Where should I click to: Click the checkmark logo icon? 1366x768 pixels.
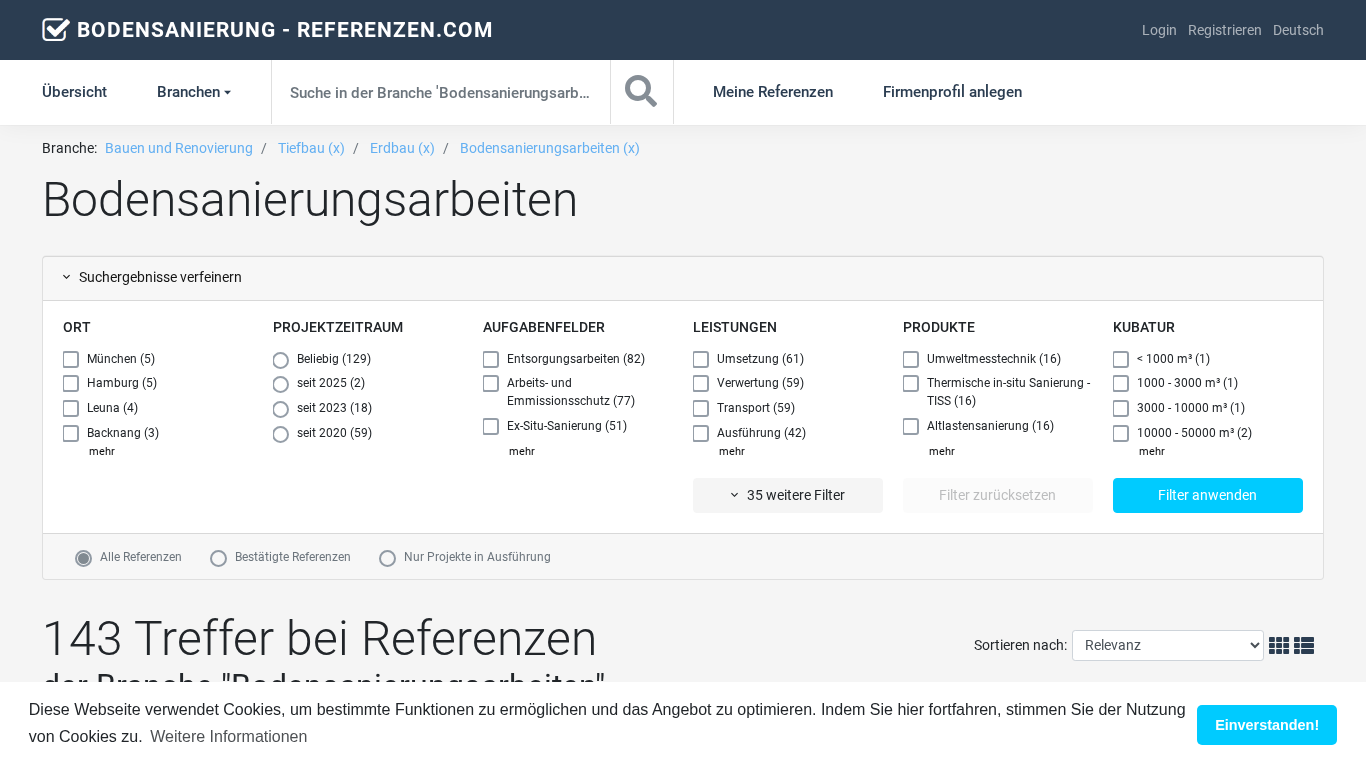56,30
